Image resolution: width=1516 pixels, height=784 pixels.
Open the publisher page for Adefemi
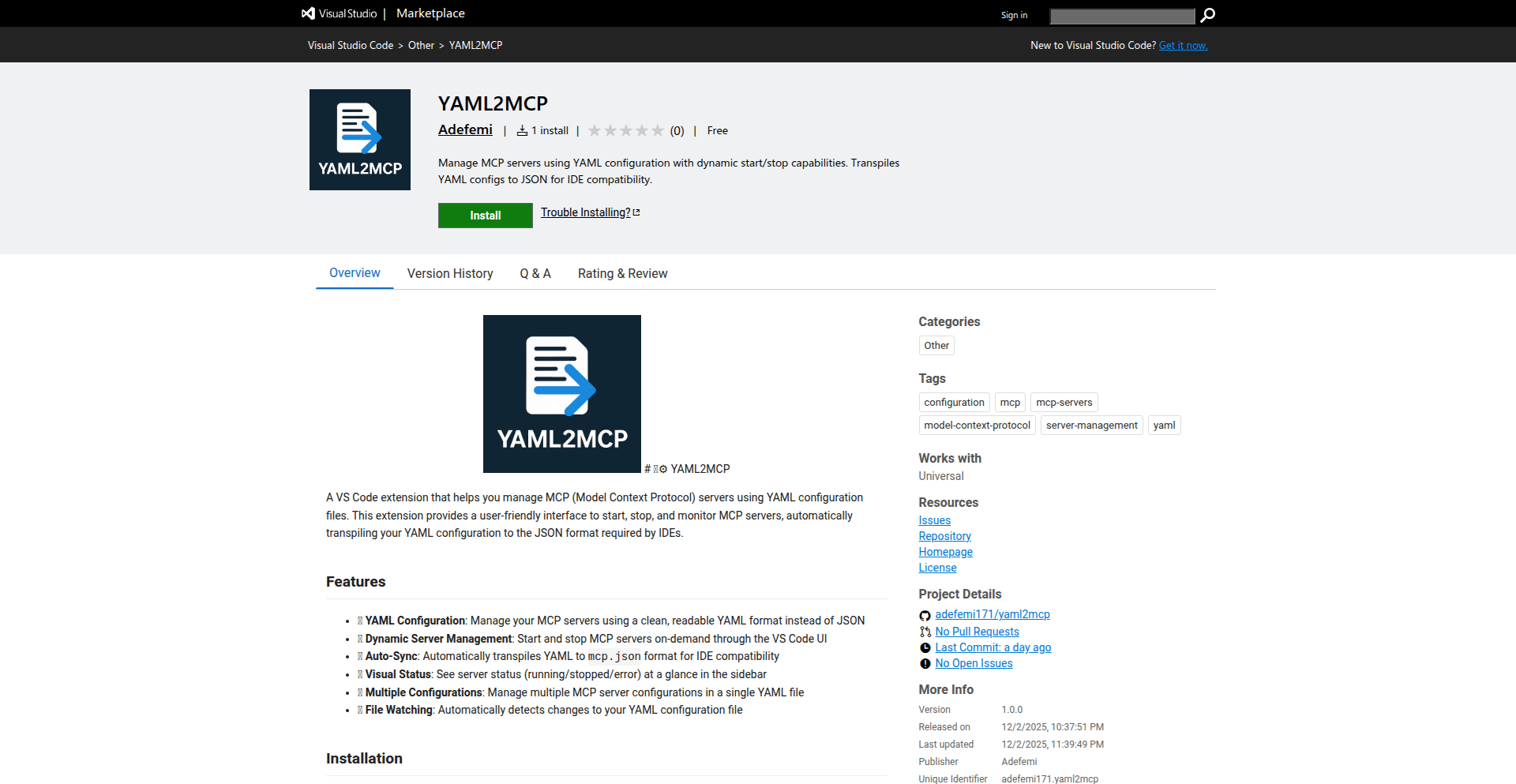465,129
